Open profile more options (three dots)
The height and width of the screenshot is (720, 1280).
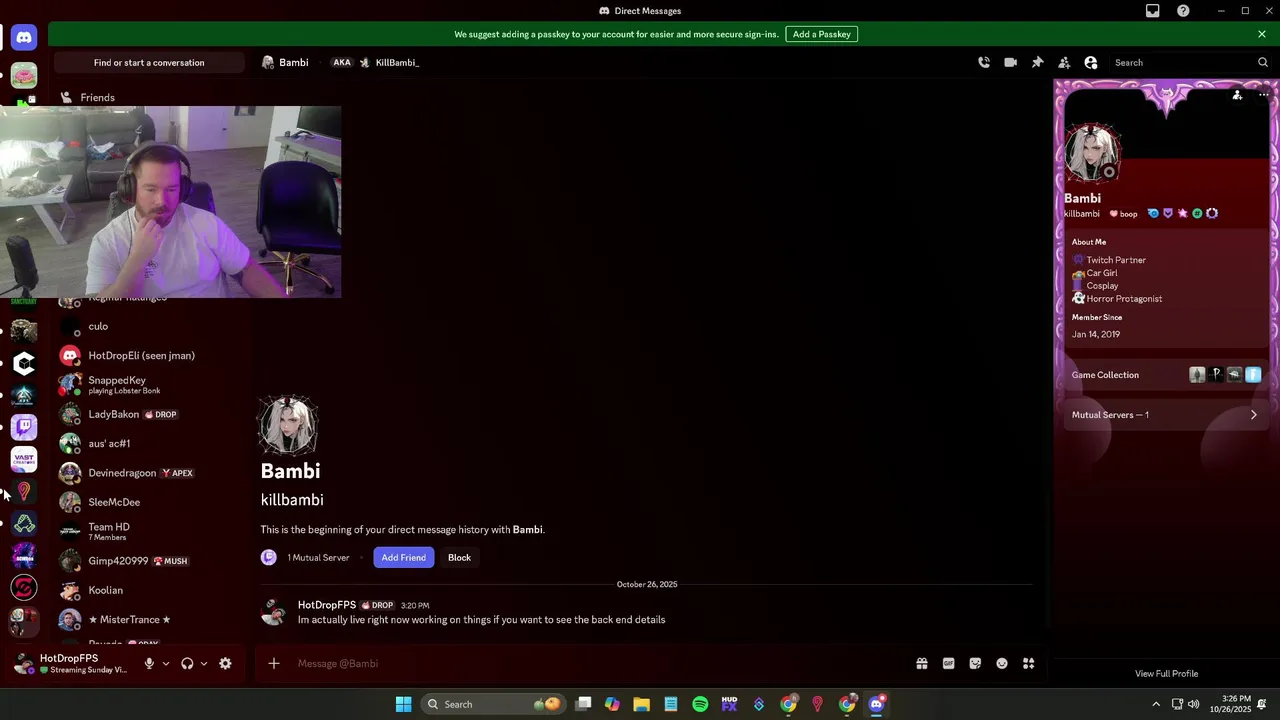(1264, 96)
